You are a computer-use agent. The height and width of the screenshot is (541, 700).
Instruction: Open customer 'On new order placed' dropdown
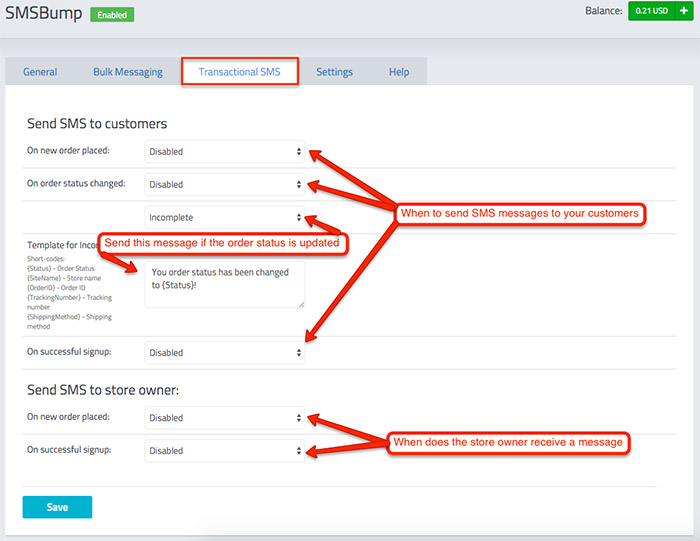click(x=225, y=151)
